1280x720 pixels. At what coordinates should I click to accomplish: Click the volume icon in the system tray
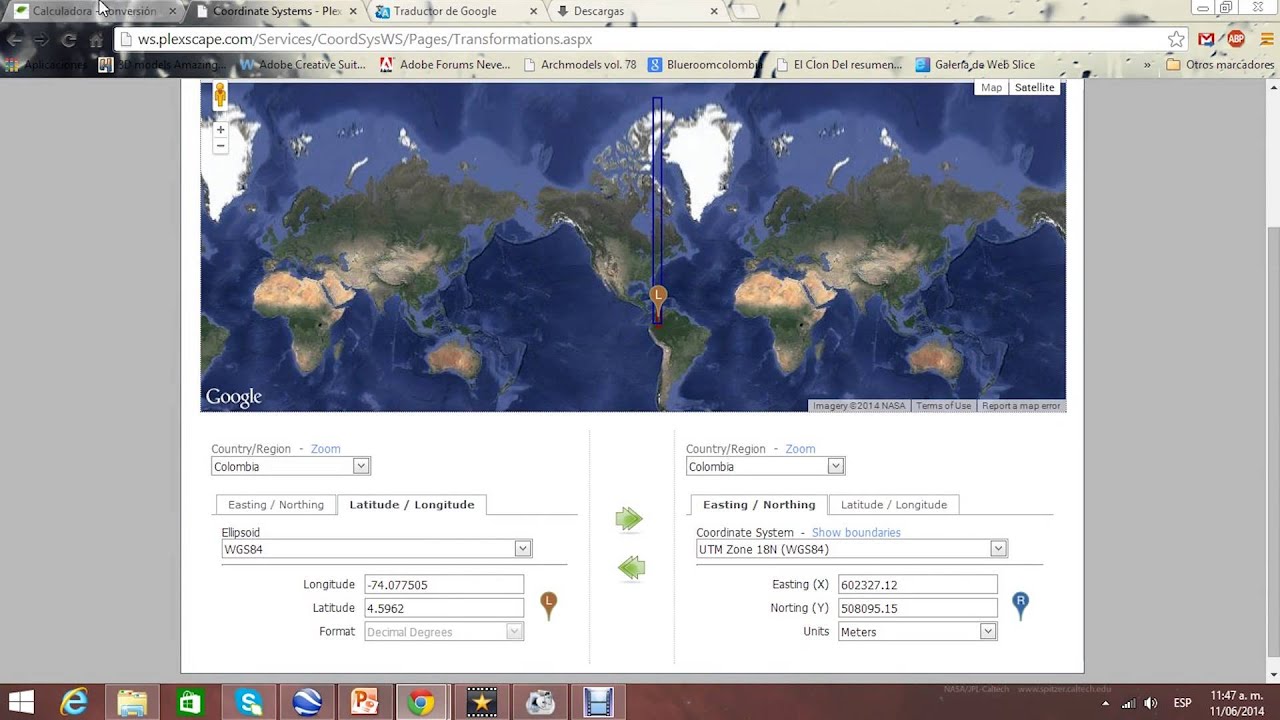(1150, 703)
